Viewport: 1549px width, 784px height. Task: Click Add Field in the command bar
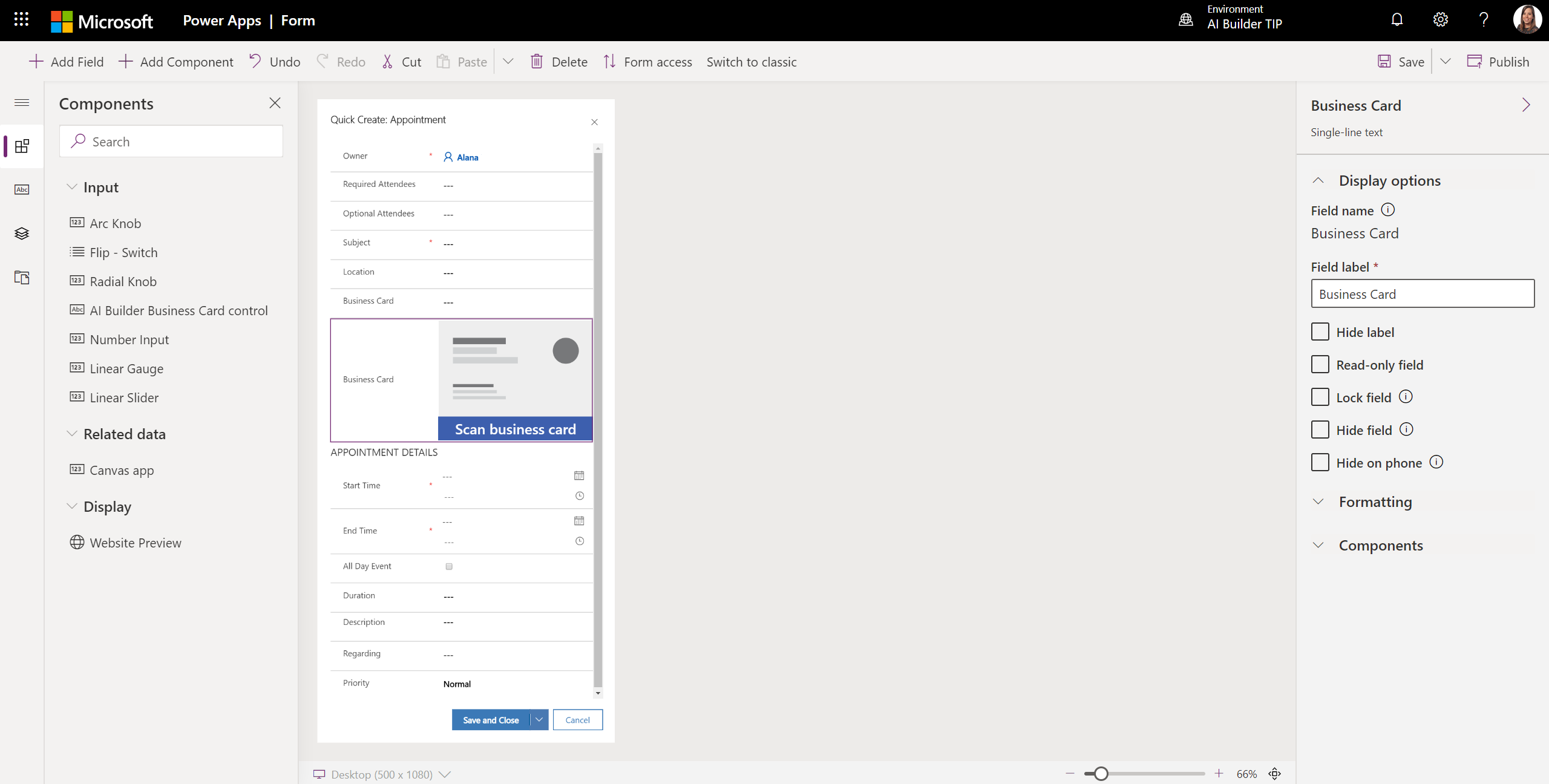coord(67,62)
